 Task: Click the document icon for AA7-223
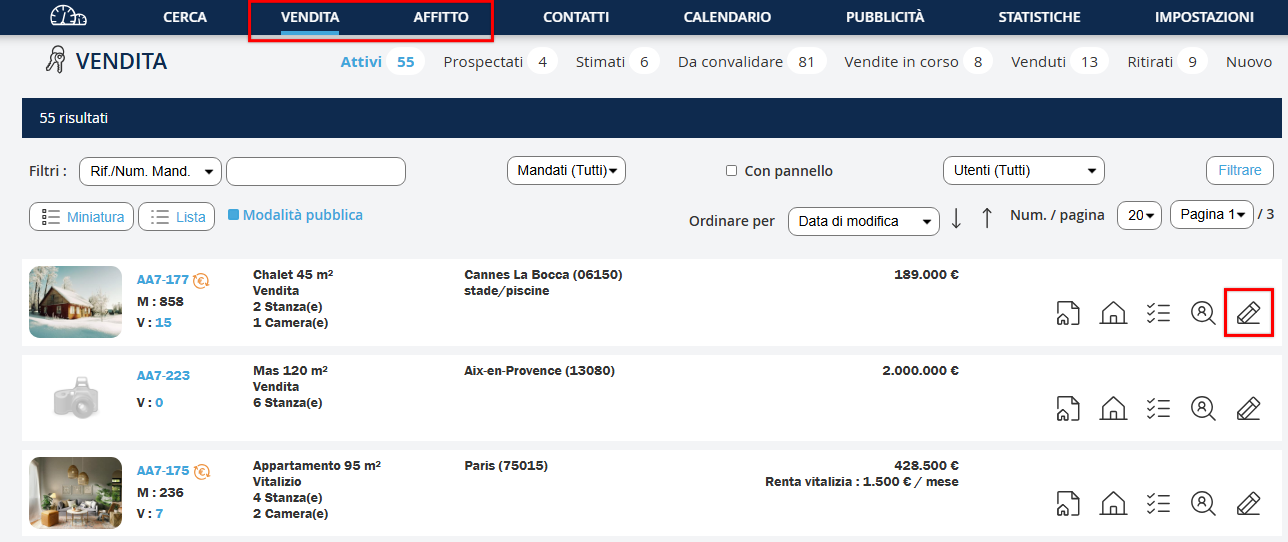point(1067,408)
